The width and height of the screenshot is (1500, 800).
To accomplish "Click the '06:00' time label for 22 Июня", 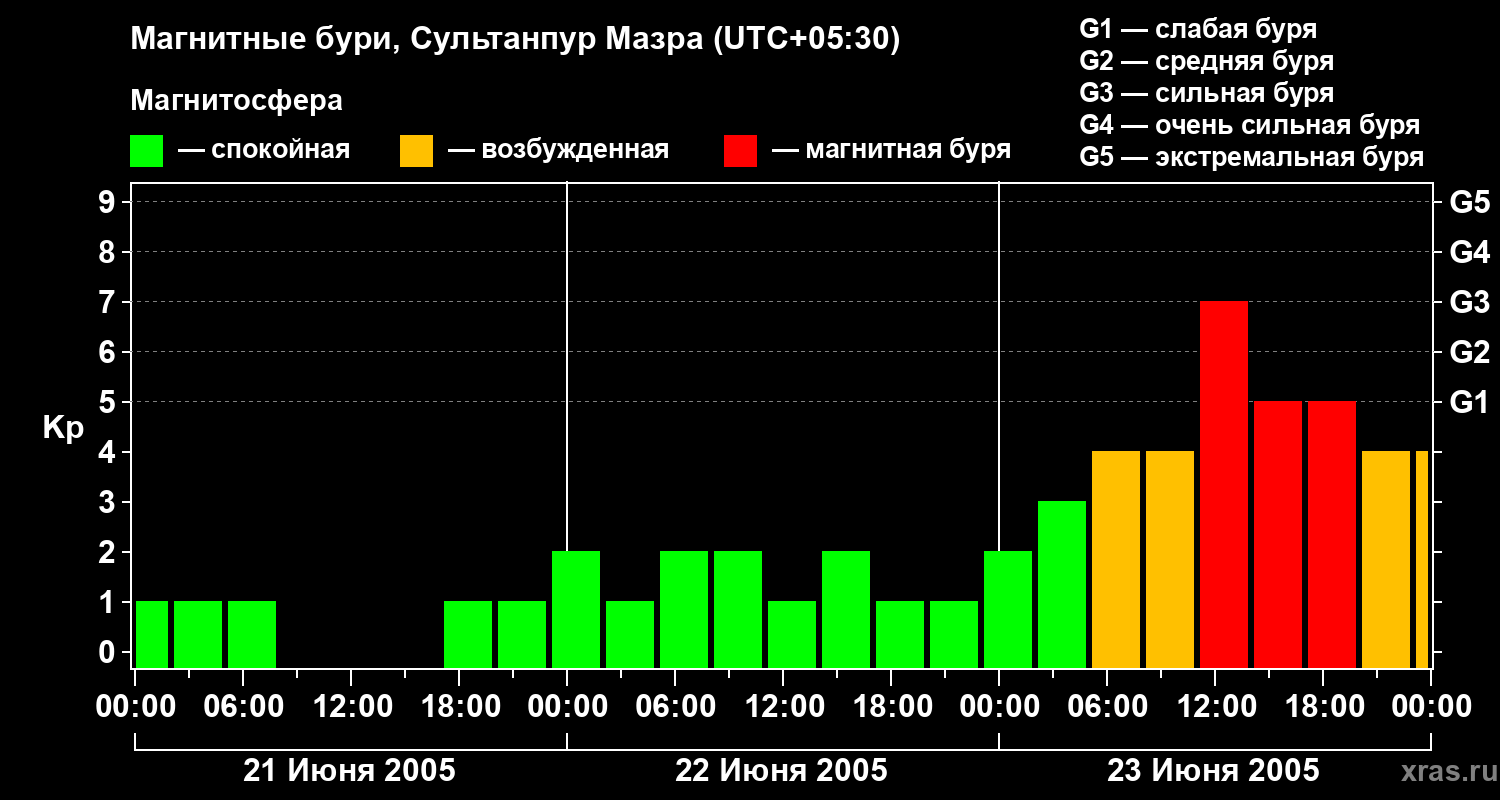I will [676, 707].
